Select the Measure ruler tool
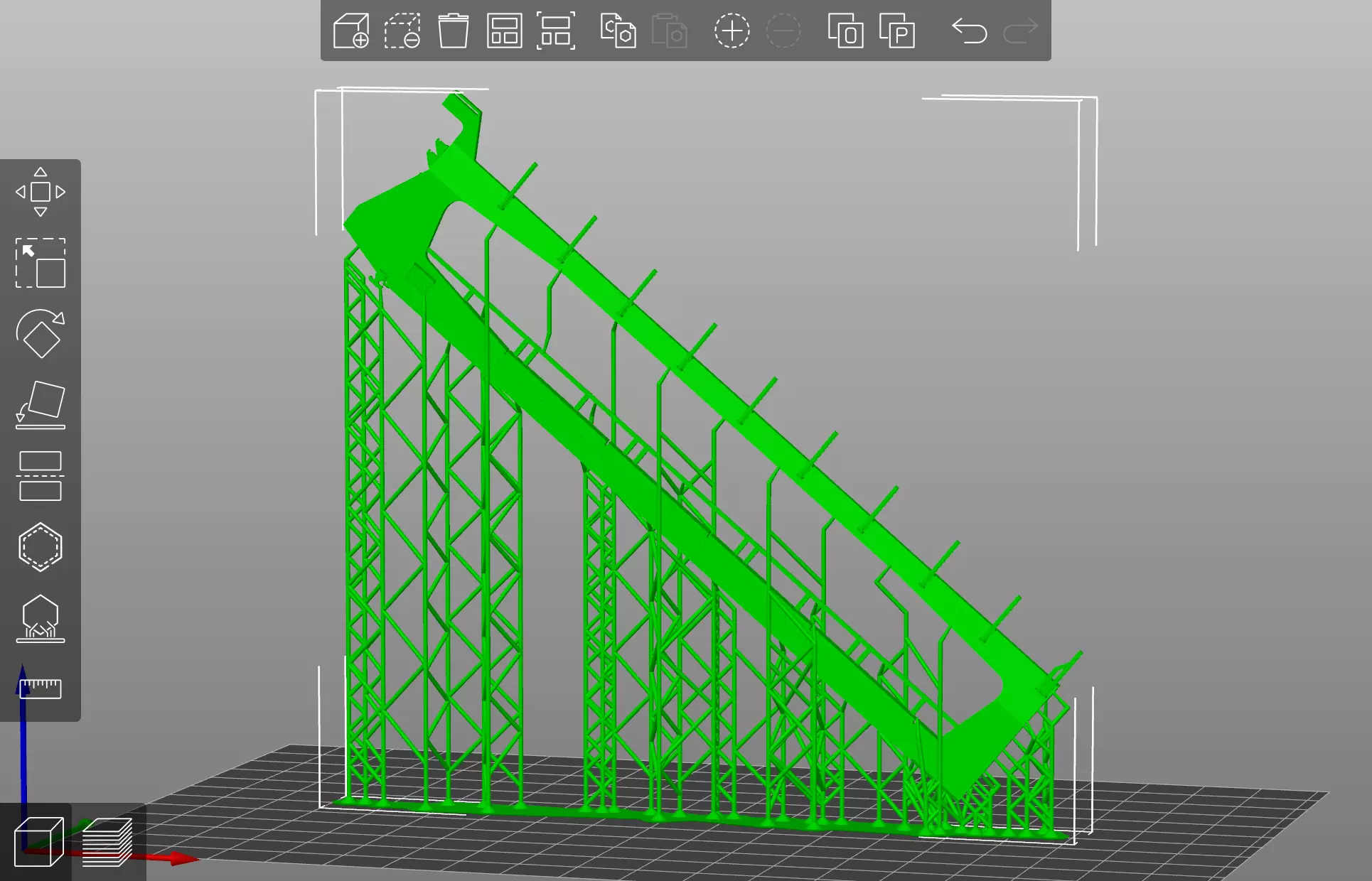The height and width of the screenshot is (881, 1372). (41, 688)
